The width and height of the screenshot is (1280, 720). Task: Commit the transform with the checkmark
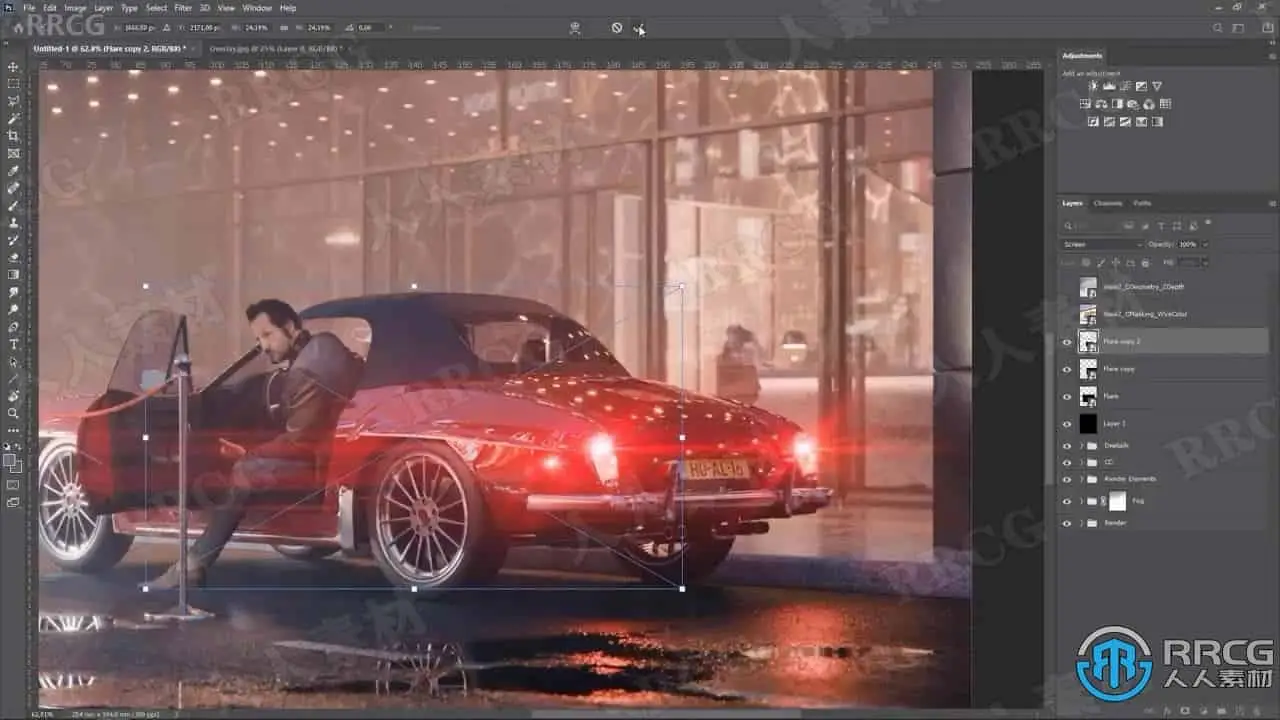(639, 28)
